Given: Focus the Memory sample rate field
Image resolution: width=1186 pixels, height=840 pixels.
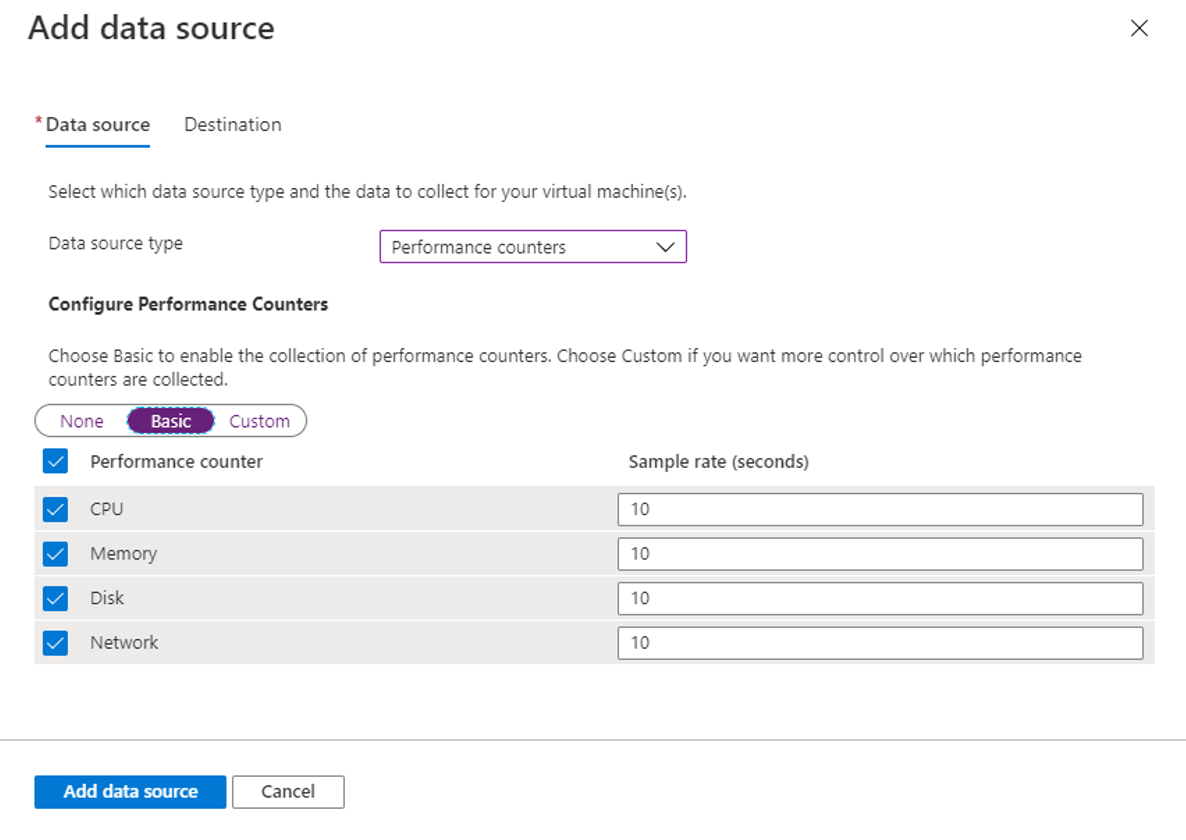Looking at the screenshot, I should [x=879, y=553].
